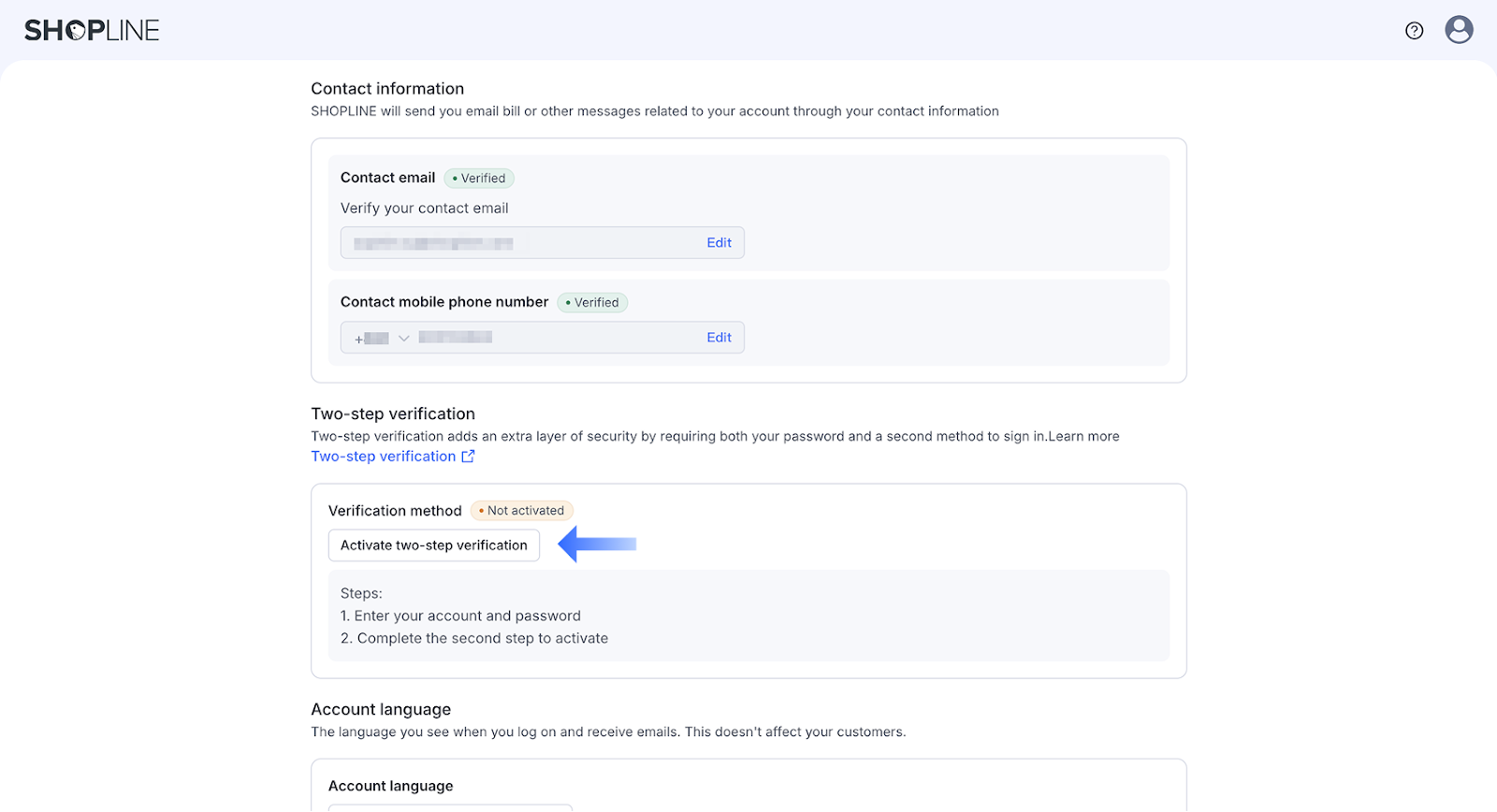Edit the contact mobile phone number

coord(719,338)
